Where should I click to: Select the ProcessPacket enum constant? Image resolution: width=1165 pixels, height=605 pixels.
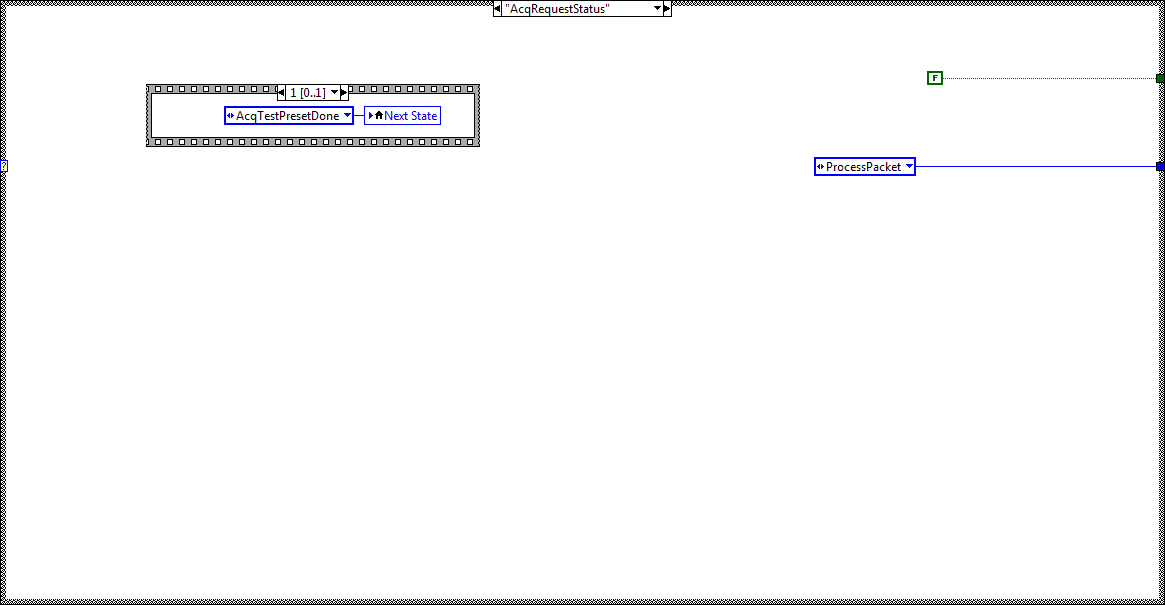860,166
